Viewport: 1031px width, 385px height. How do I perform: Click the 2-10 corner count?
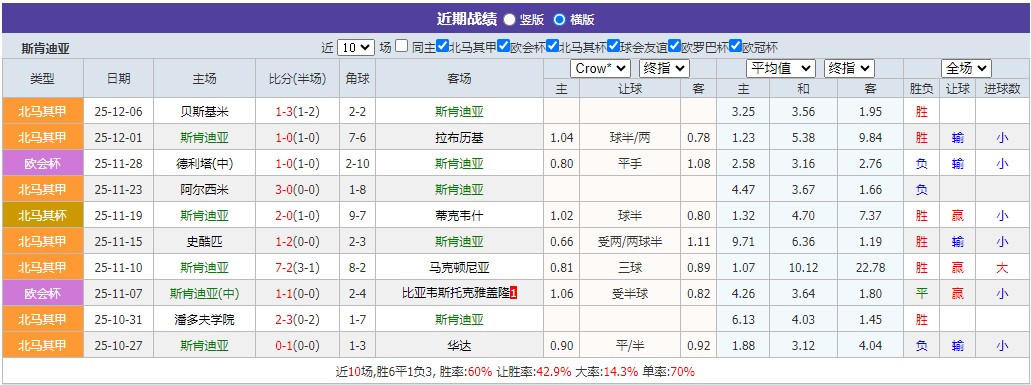pyautogui.click(x=357, y=164)
